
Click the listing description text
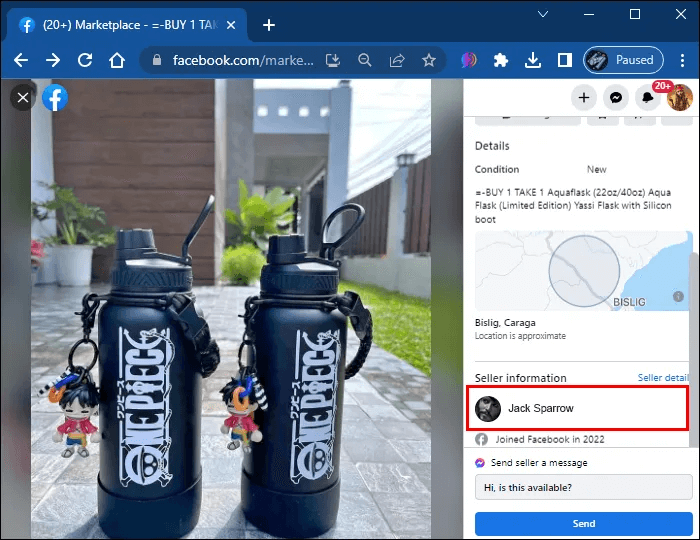pyautogui.click(x=573, y=206)
